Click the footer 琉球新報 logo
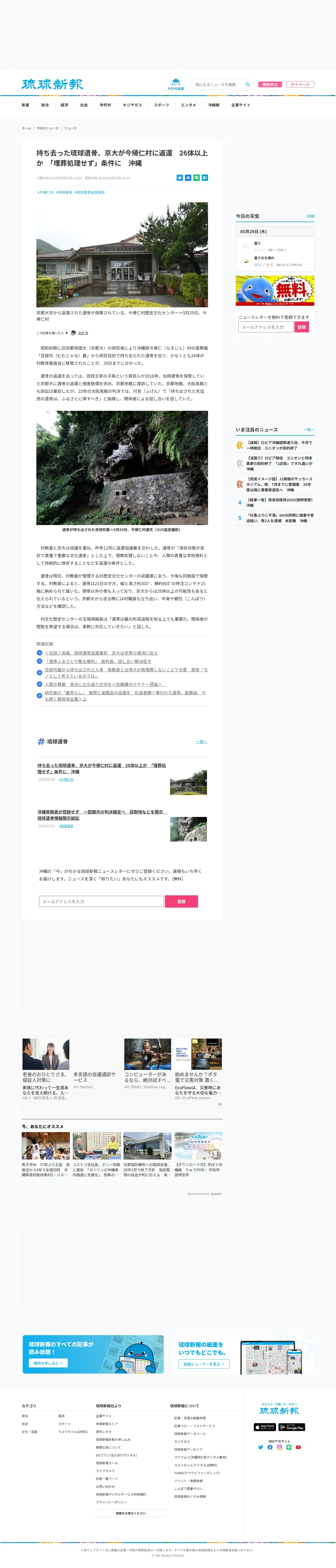 pyautogui.click(x=279, y=1411)
